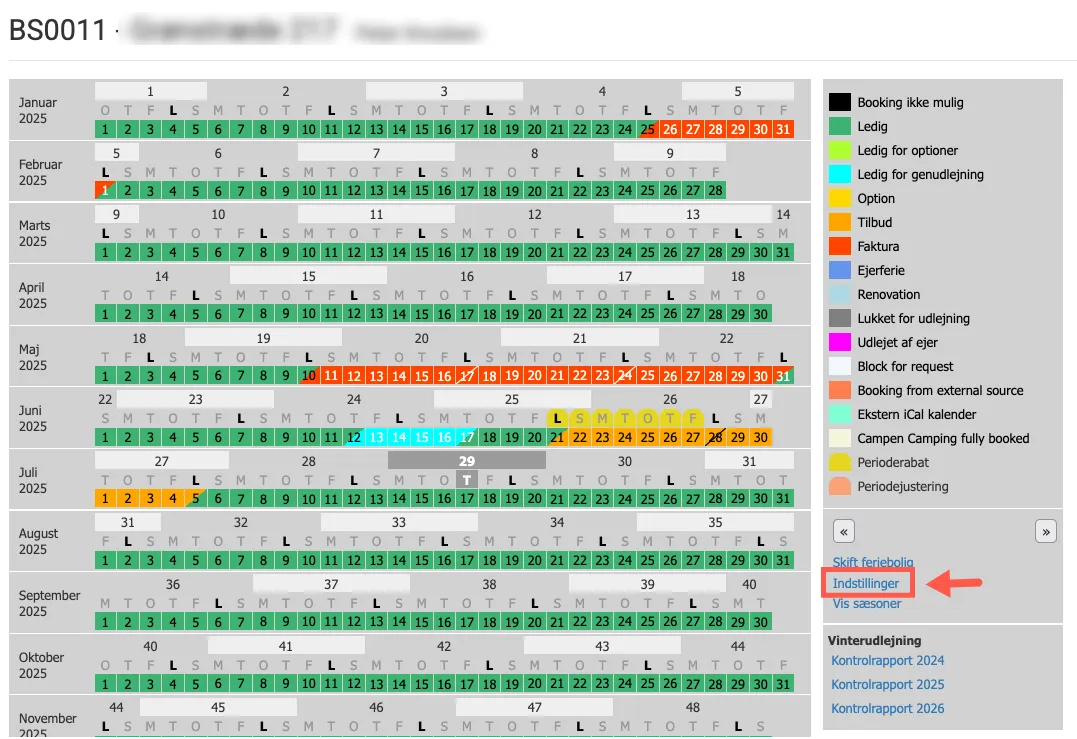The height and width of the screenshot is (739, 1077).
Task: Open Kontrolrapport 2025
Action: (x=887, y=685)
